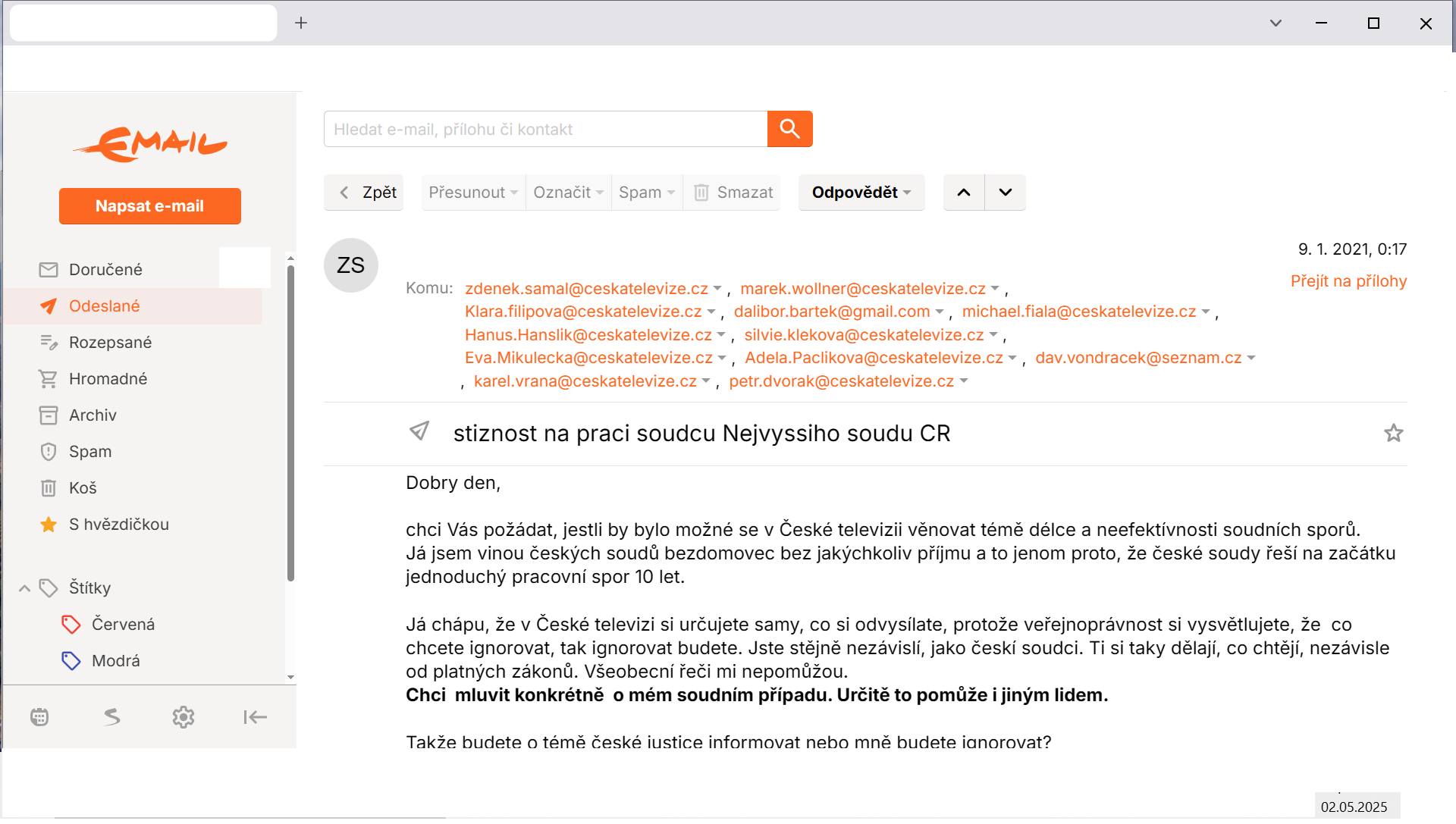Screen dimensions: 1456x824
Task: Click recipient Klara.filipova@ceskatelevize.cz
Action: tap(583, 312)
